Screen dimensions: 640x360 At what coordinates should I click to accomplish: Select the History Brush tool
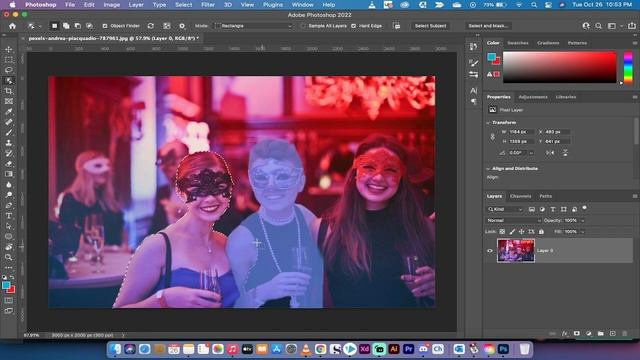pos(9,153)
